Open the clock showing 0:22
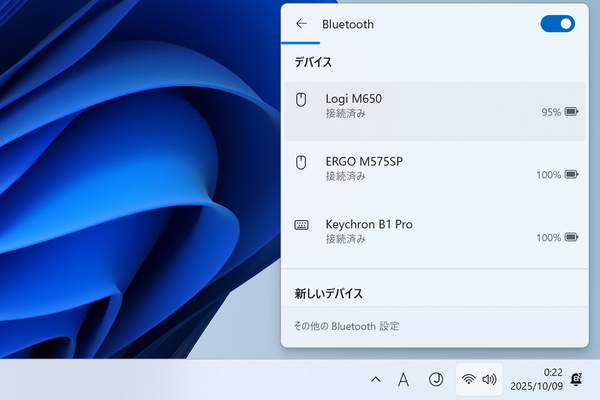This screenshot has height=400, width=600. click(553, 372)
